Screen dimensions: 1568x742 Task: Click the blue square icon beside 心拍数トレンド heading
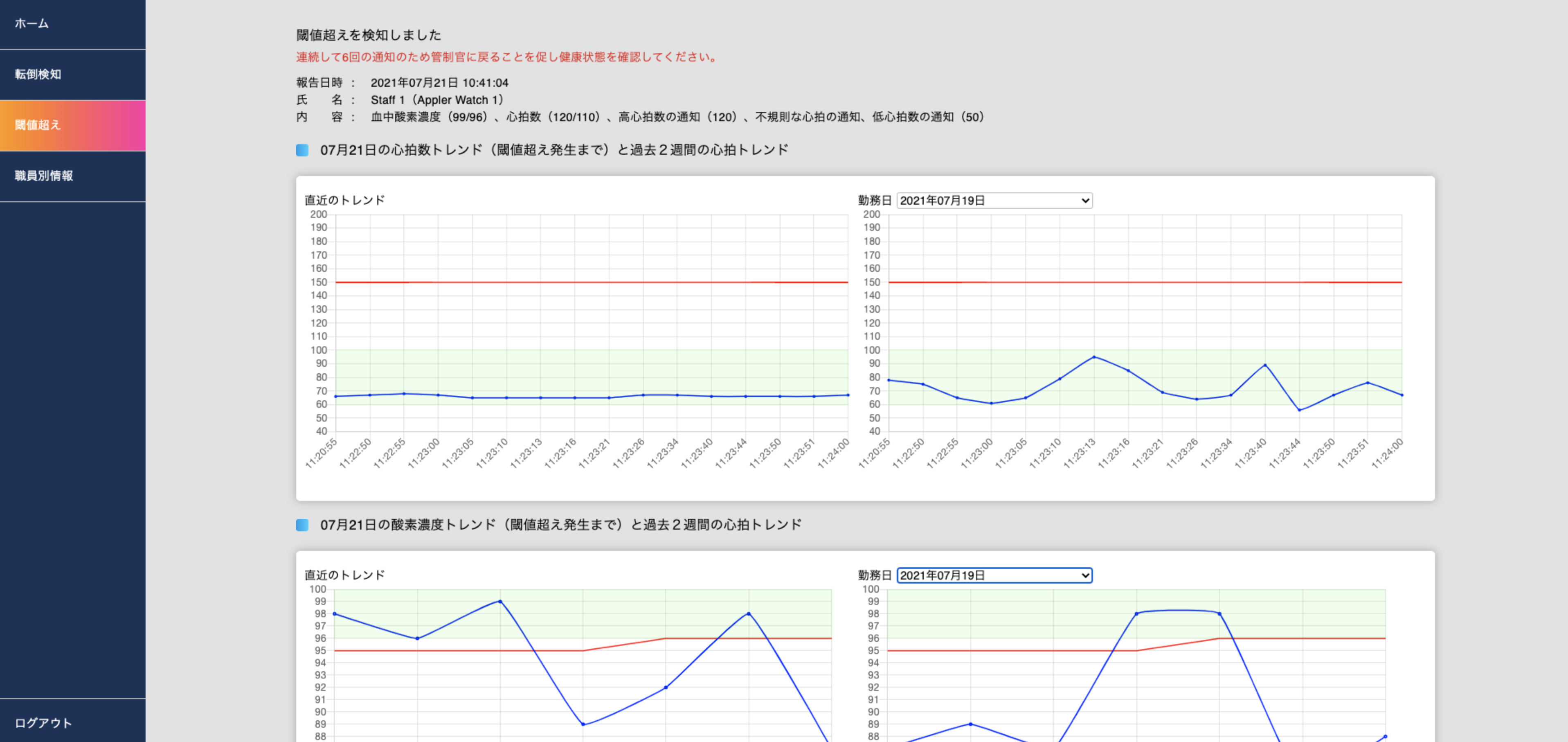point(302,150)
